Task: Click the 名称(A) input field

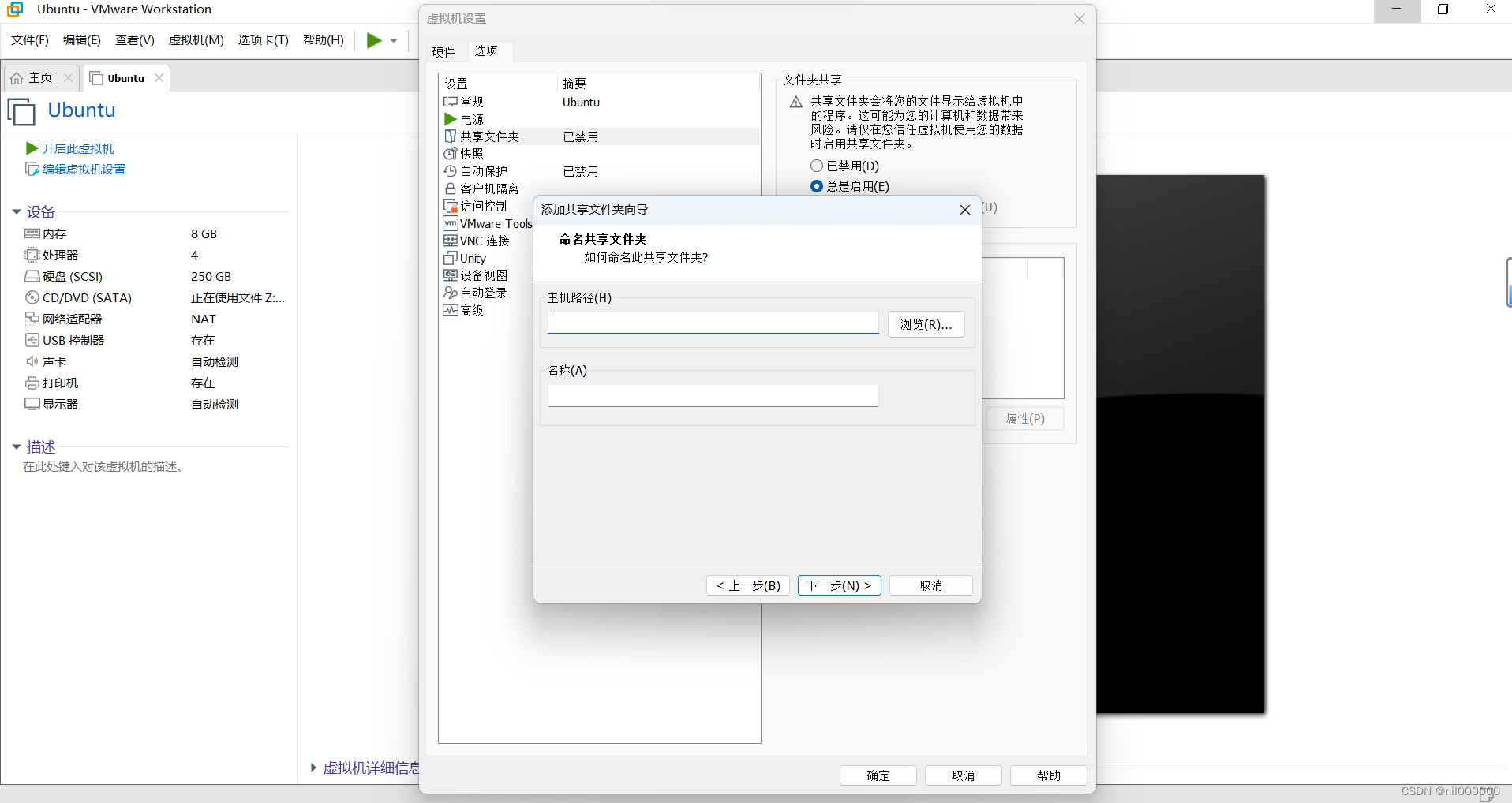Action: pos(713,395)
